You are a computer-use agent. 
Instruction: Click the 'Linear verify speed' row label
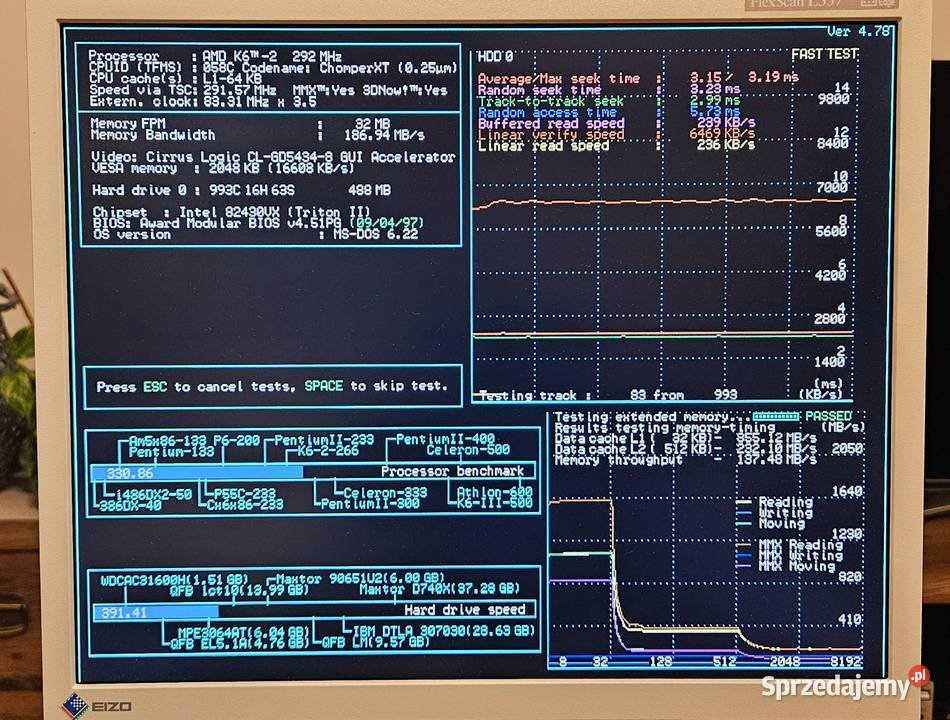click(551, 135)
